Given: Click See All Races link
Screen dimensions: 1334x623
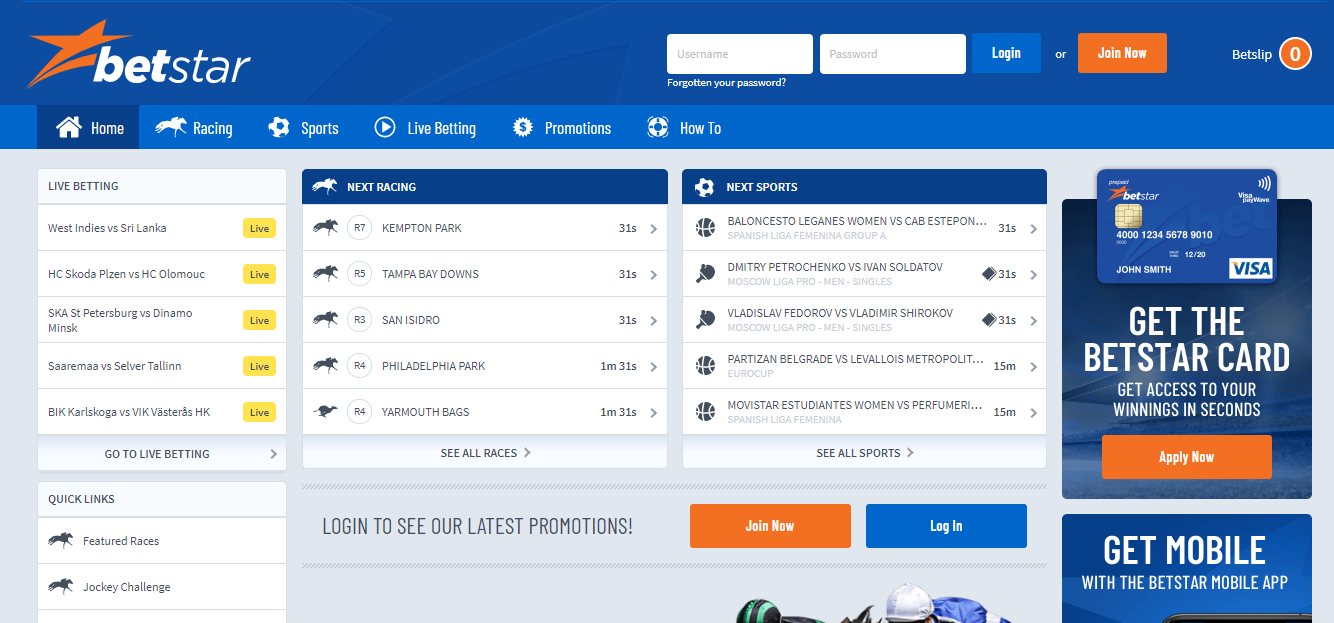Looking at the screenshot, I should coord(485,453).
